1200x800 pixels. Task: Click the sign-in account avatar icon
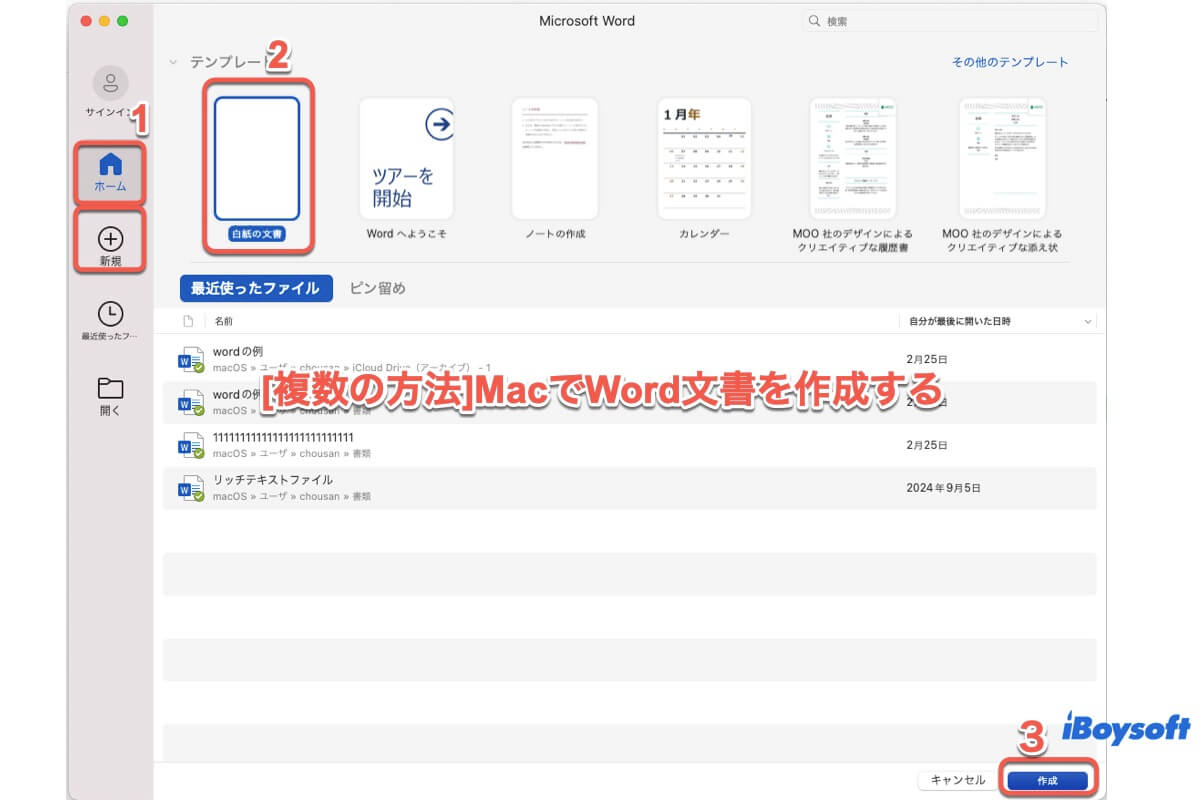(110, 83)
